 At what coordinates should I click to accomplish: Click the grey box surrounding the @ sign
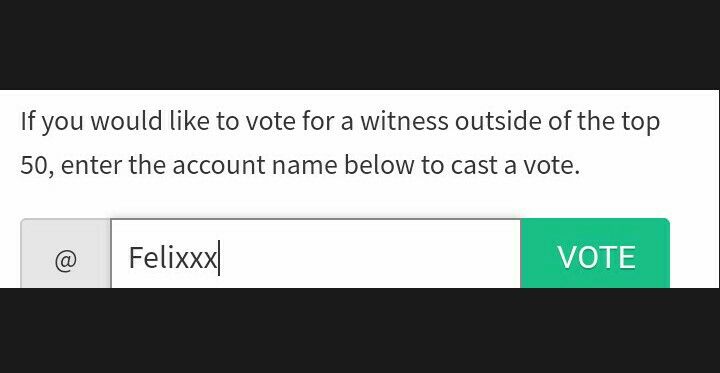[66, 254]
